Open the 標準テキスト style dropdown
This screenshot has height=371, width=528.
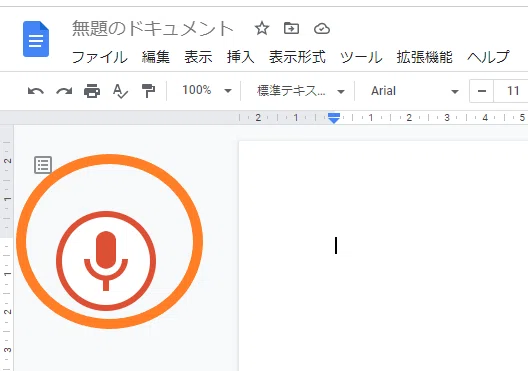click(300, 91)
